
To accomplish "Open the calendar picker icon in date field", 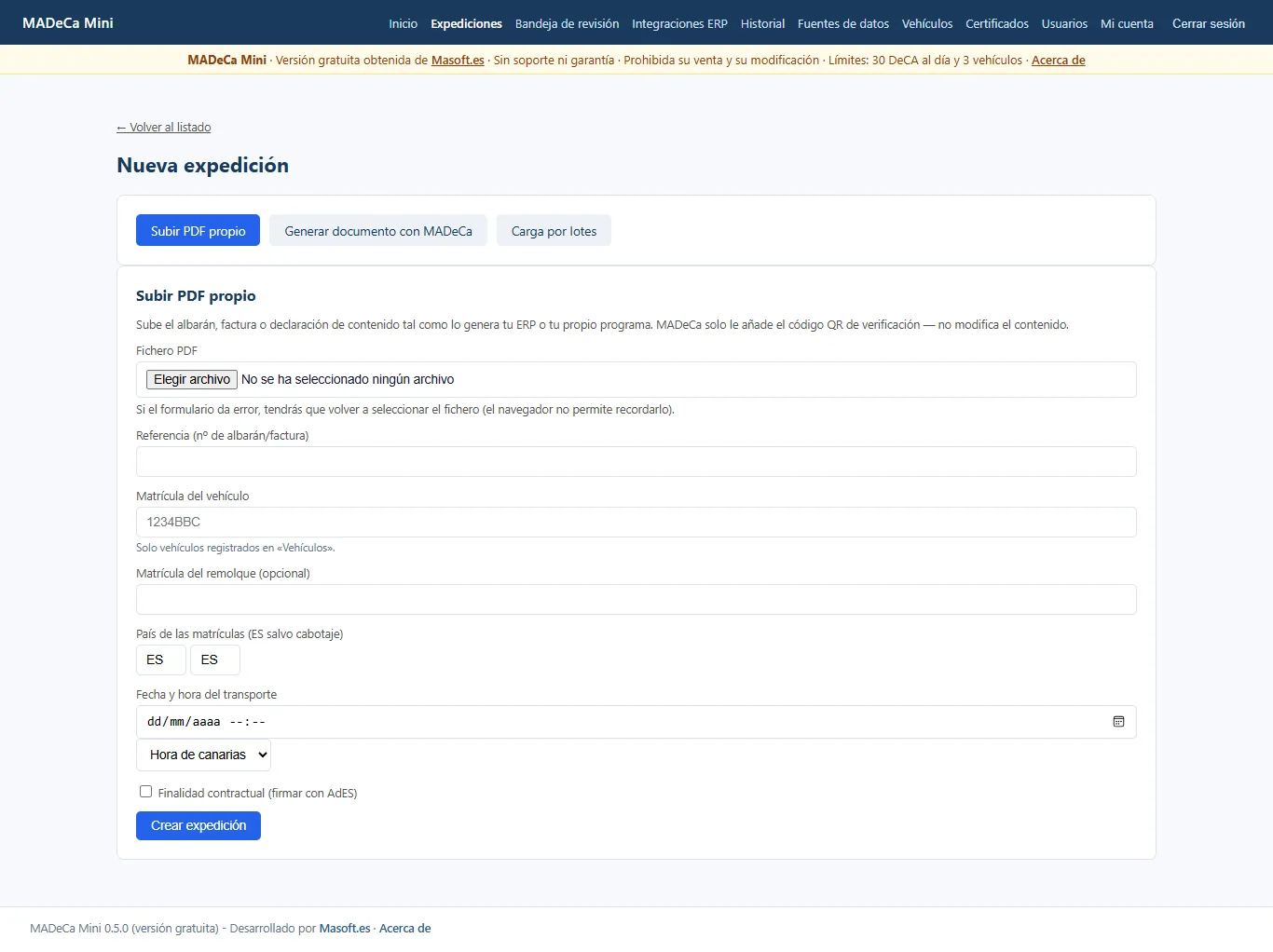I will [1118, 722].
